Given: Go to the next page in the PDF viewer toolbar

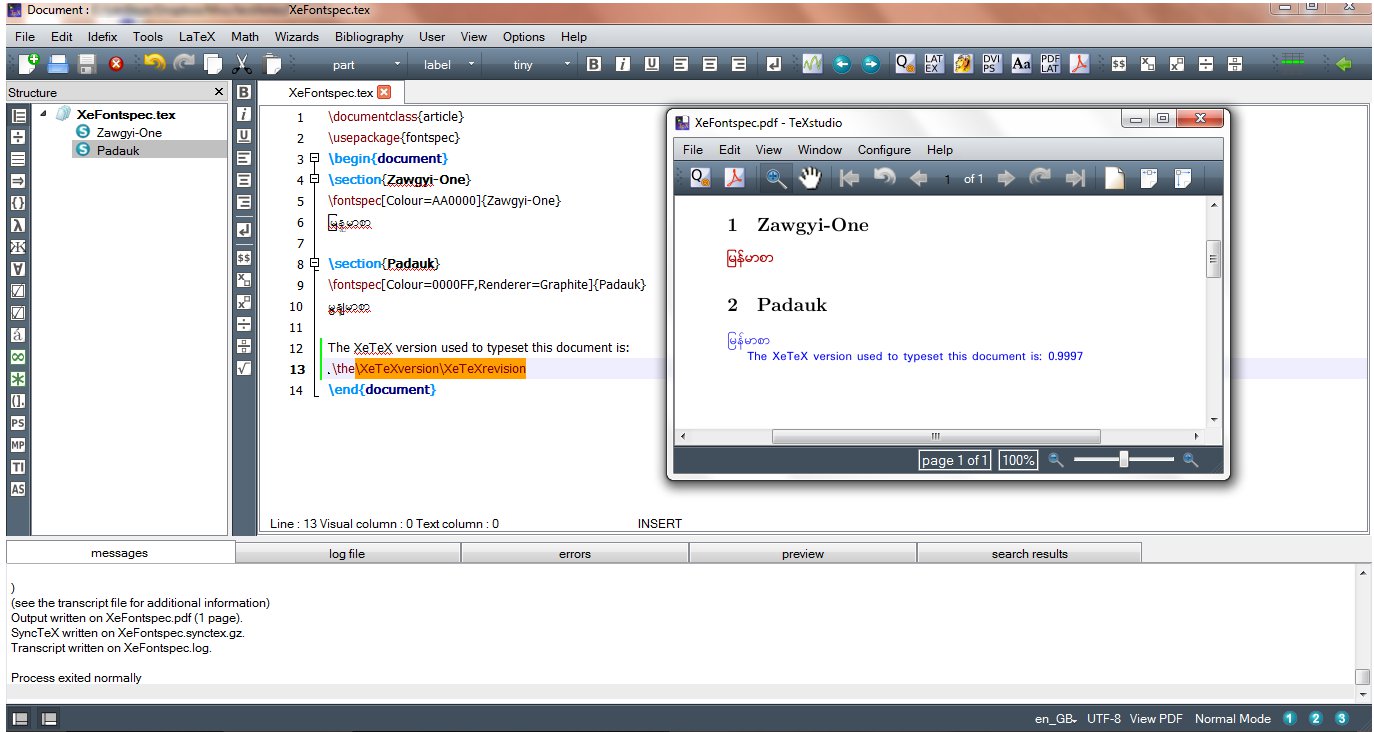Looking at the screenshot, I should tap(1006, 178).
